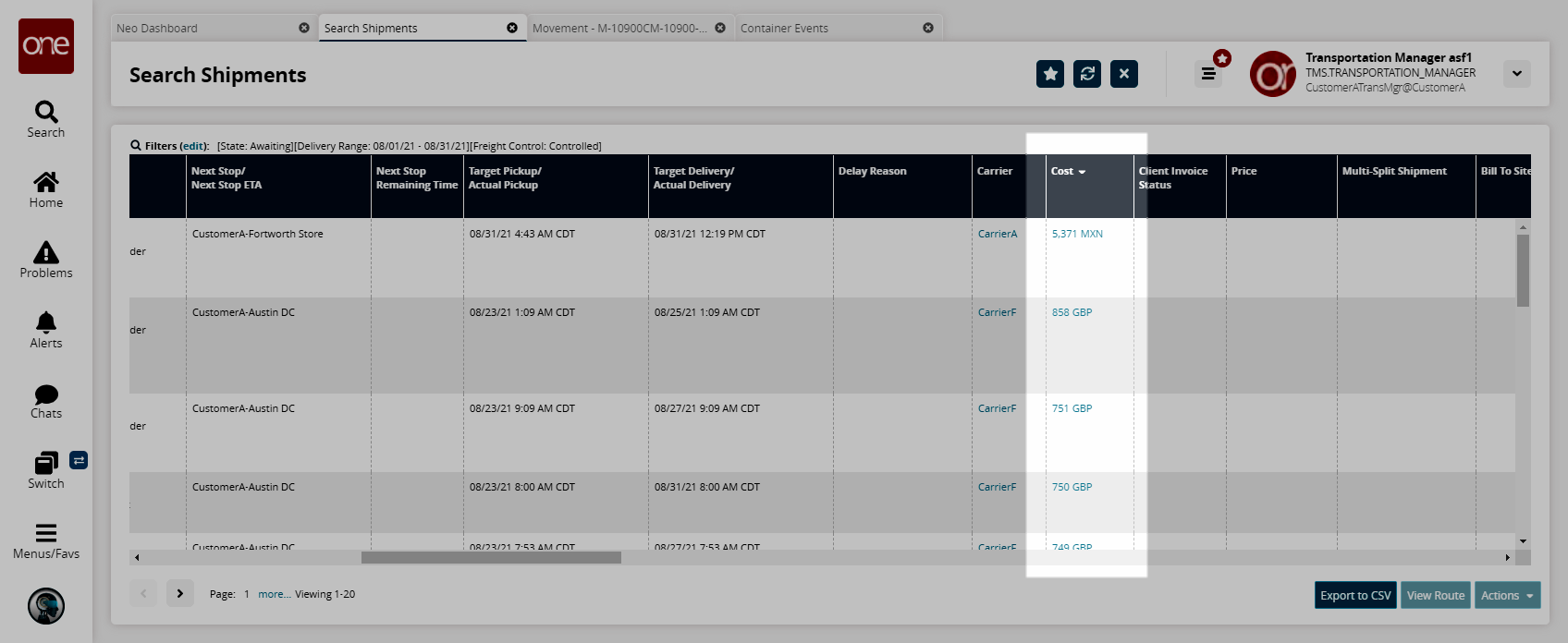Expand the user account dropdown chevron

pyautogui.click(x=1517, y=74)
